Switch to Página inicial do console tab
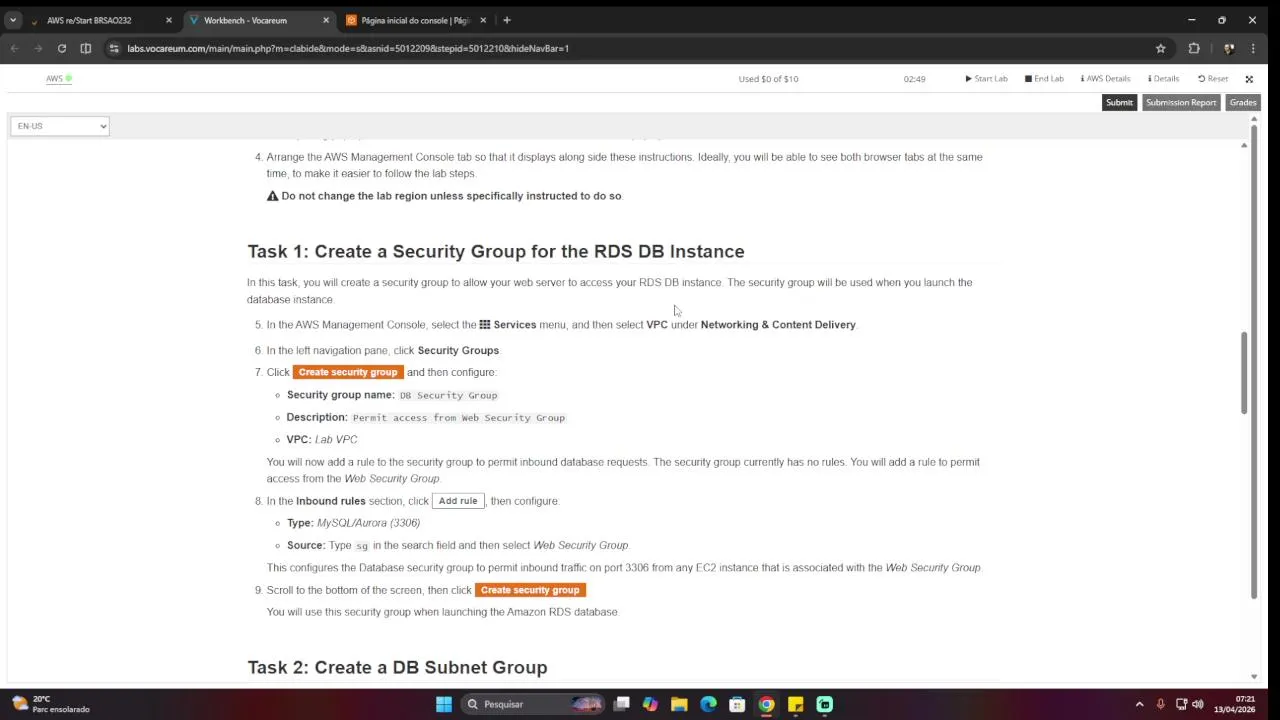The height and width of the screenshot is (720, 1280). 415,20
